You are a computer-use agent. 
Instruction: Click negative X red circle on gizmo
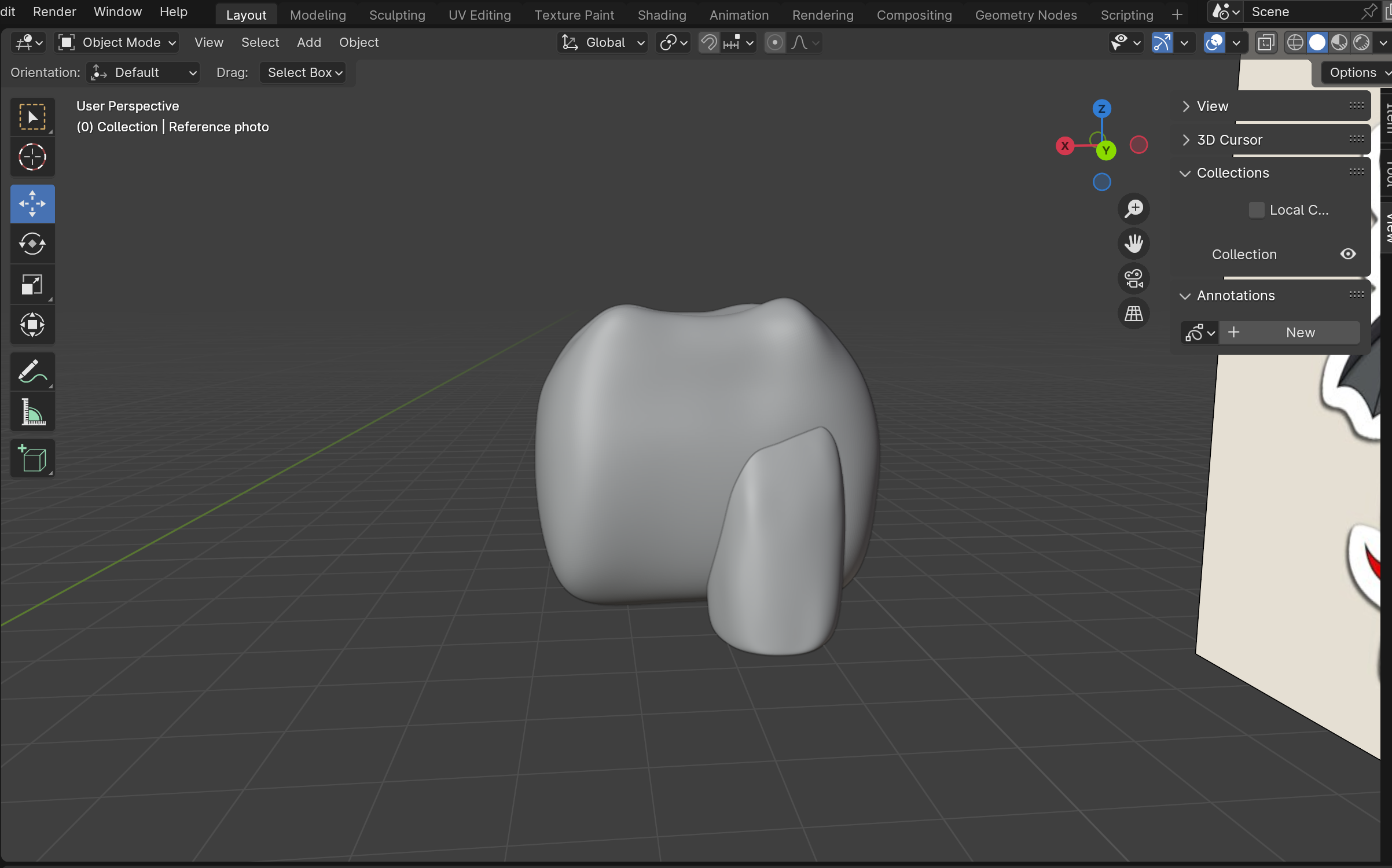coord(1138,145)
